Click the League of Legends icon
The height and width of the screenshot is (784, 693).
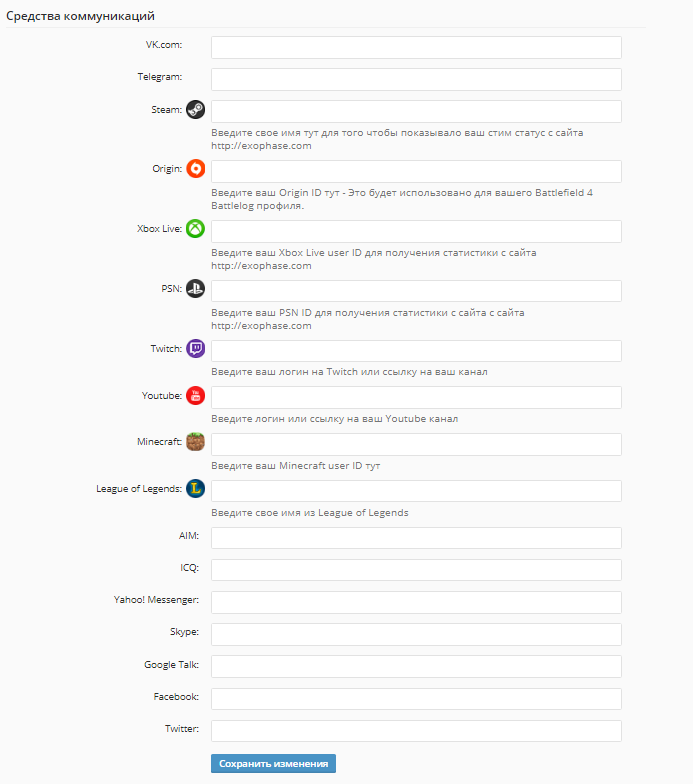pyautogui.click(x=196, y=488)
